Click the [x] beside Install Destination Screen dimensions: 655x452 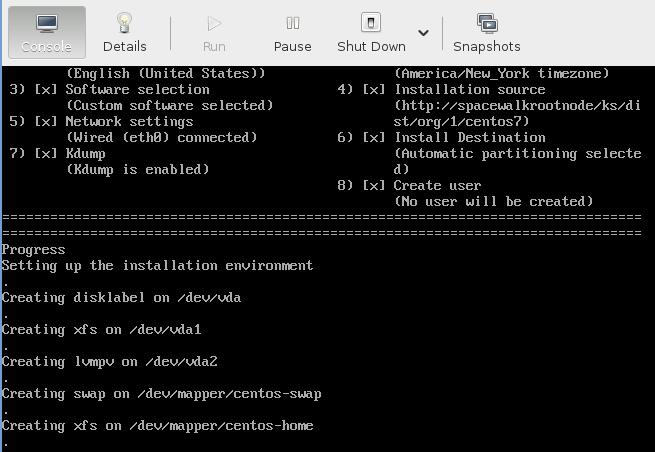(x=373, y=137)
